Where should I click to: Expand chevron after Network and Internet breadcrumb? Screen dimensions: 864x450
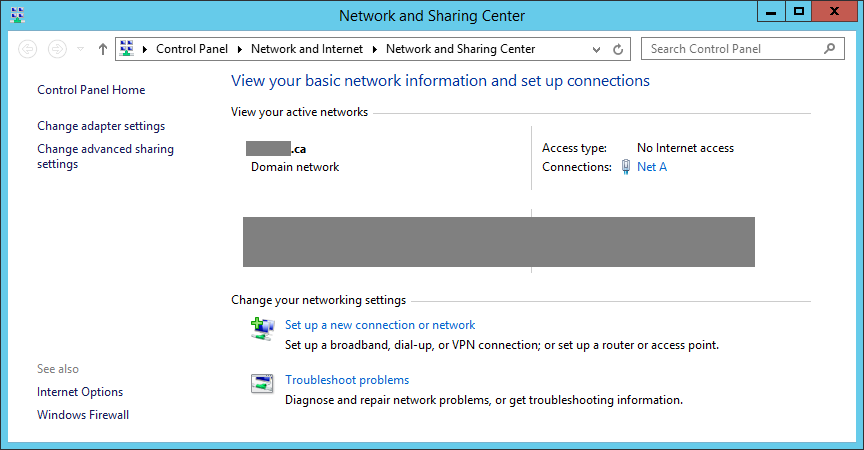point(375,49)
